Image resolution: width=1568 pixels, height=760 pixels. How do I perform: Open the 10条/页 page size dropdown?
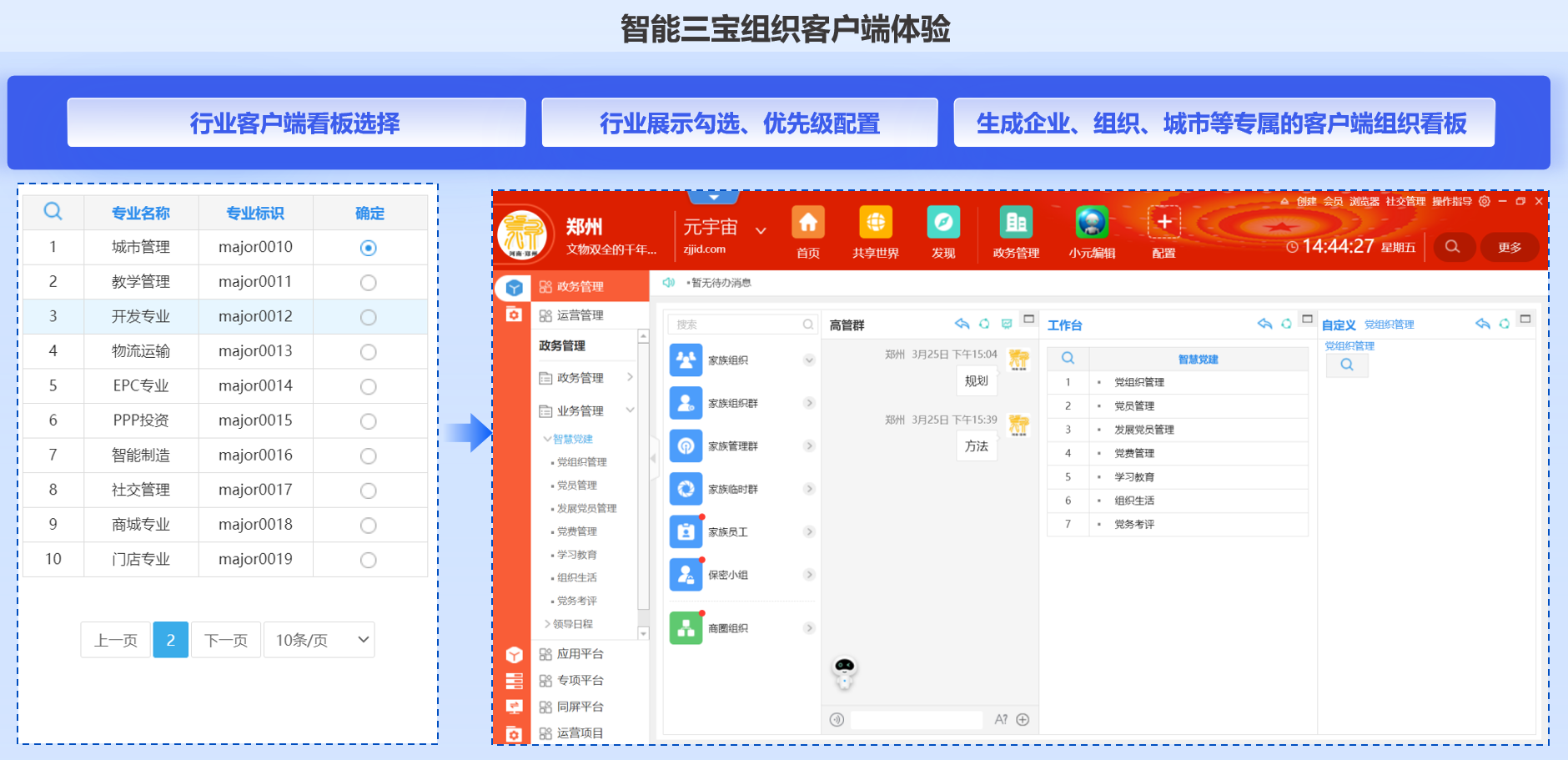tap(319, 640)
